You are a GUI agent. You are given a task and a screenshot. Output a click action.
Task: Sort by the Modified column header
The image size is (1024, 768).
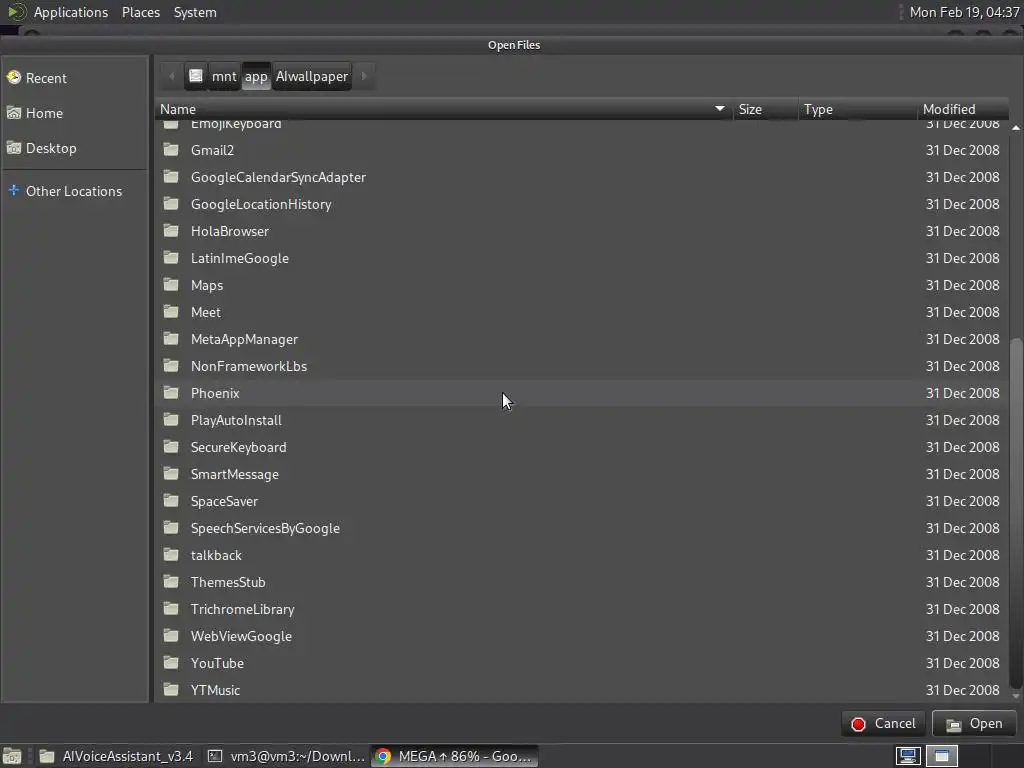point(963,109)
